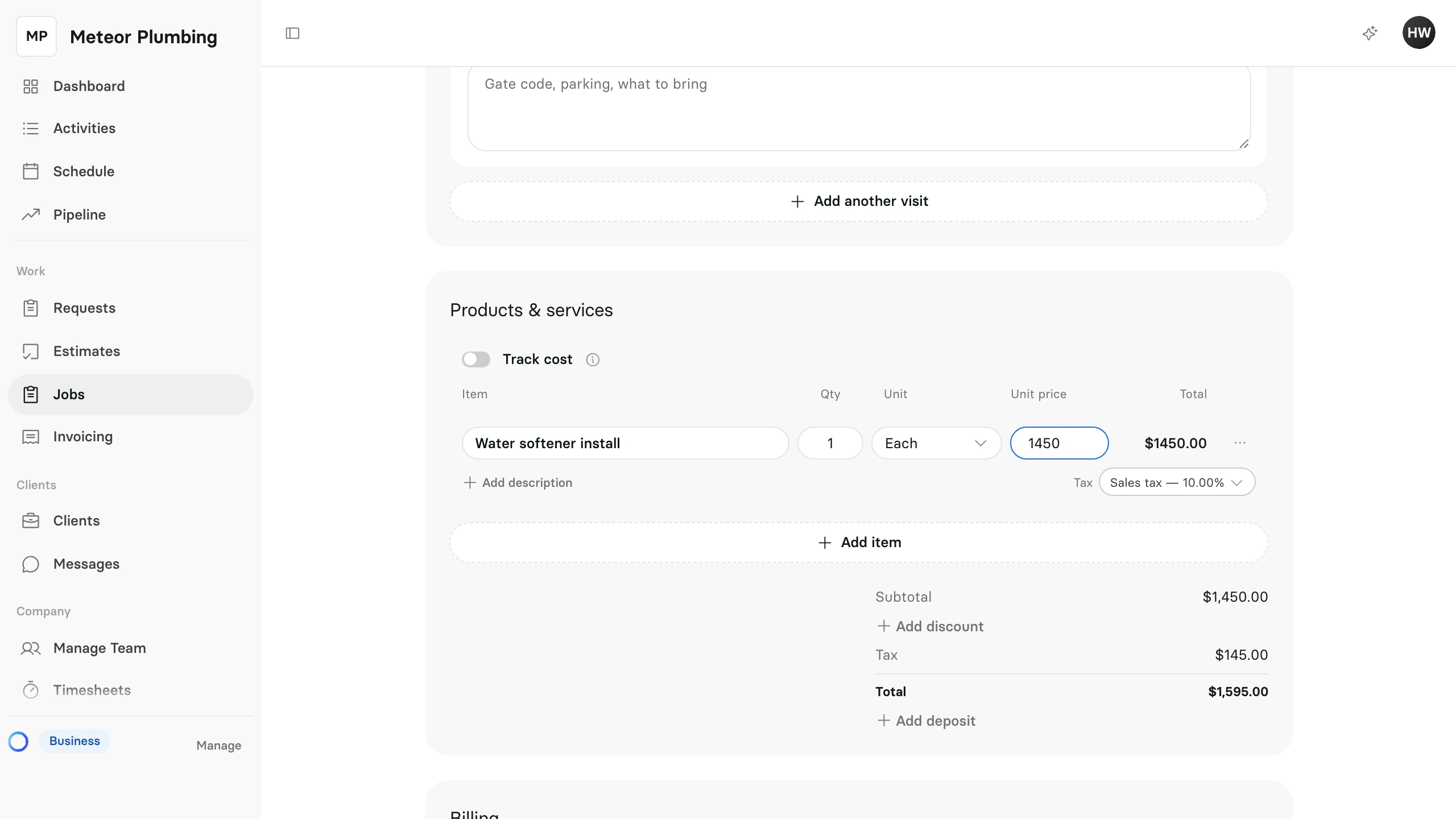1456x819 pixels.
Task: Click the Timesheets stopwatch icon
Action: click(31, 690)
